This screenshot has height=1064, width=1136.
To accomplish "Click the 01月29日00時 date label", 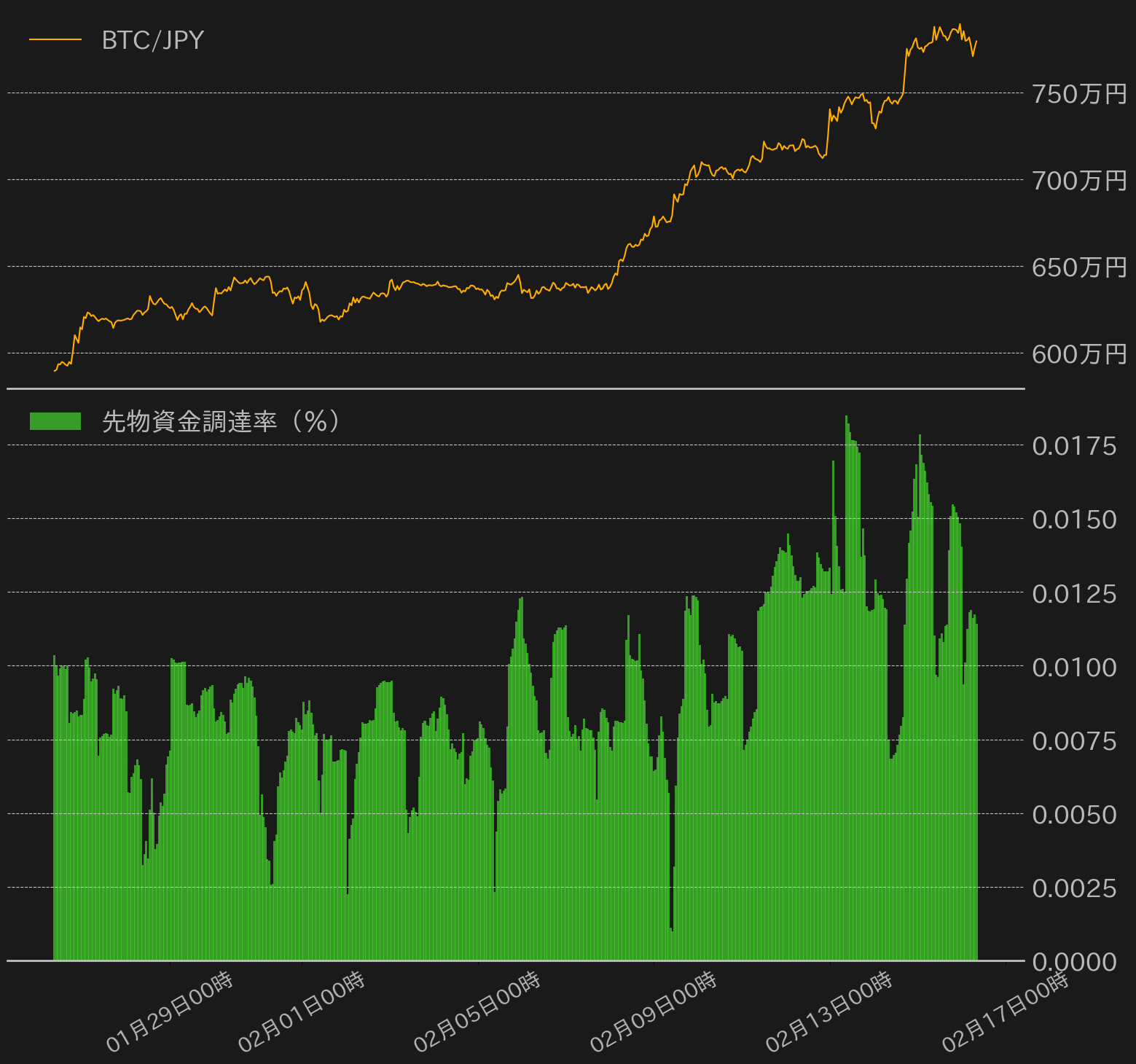I will pos(170,1012).
